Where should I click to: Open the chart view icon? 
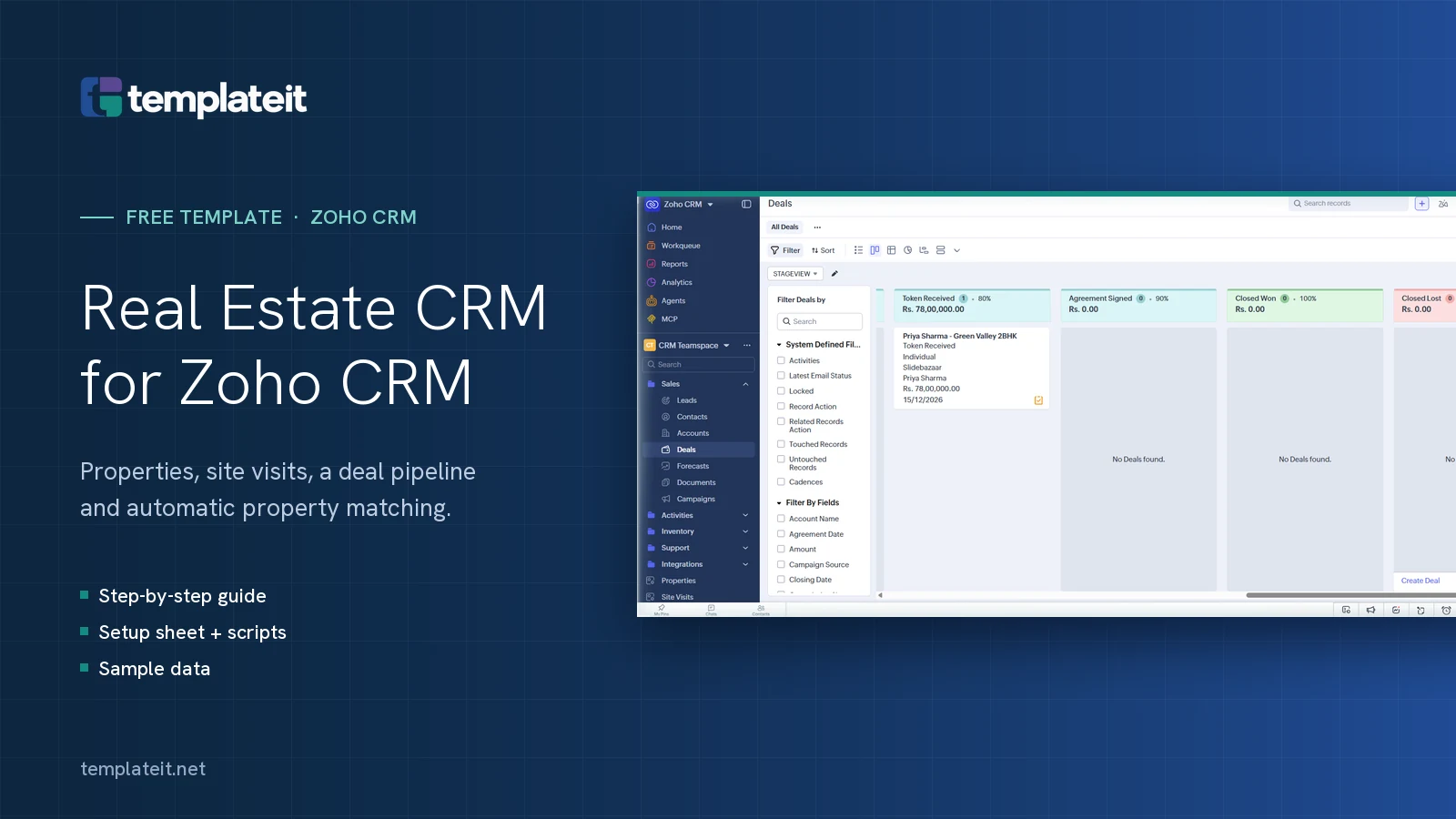click(x=907, y=250)
